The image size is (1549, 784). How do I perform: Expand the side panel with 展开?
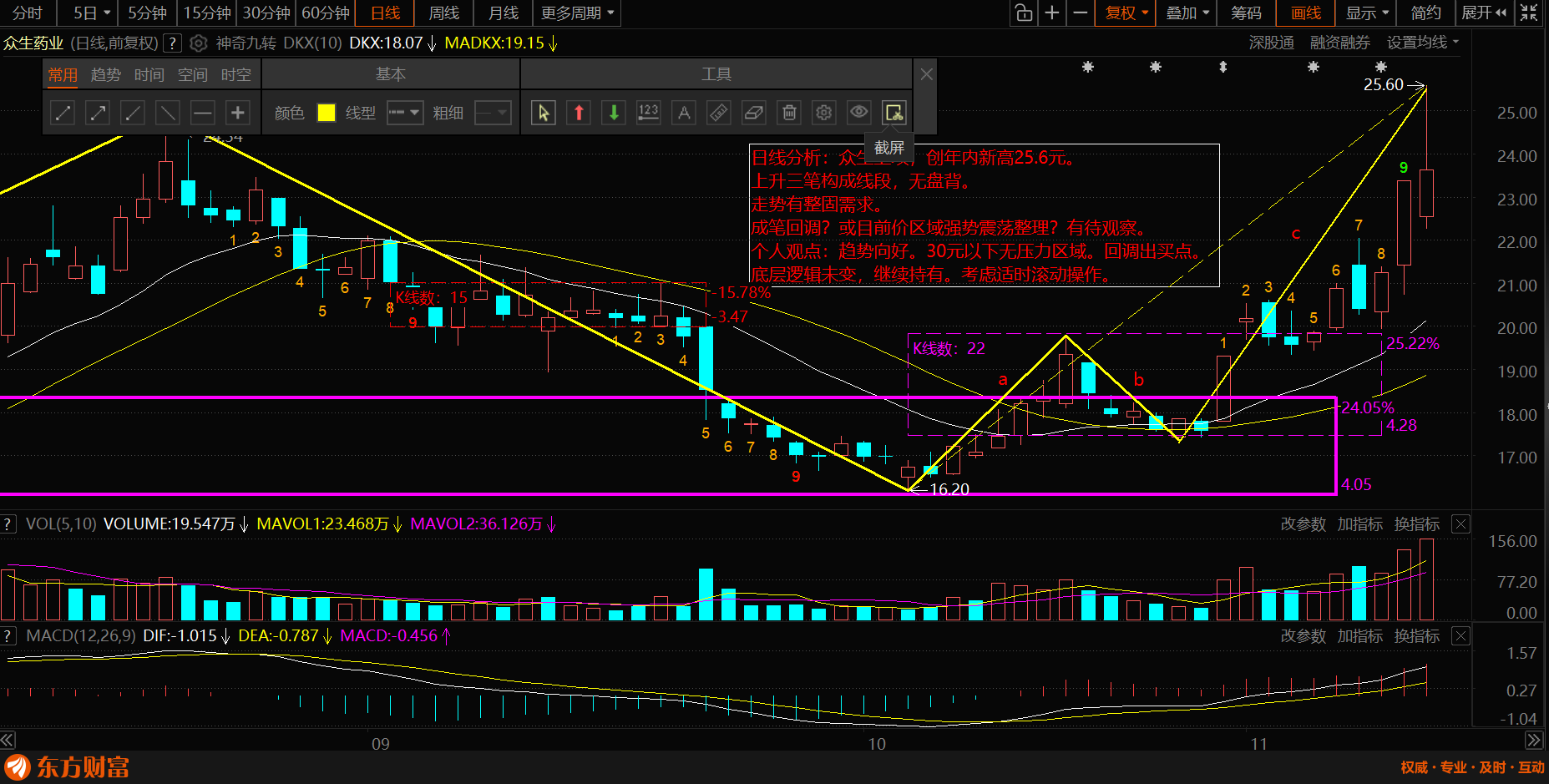1484,13
